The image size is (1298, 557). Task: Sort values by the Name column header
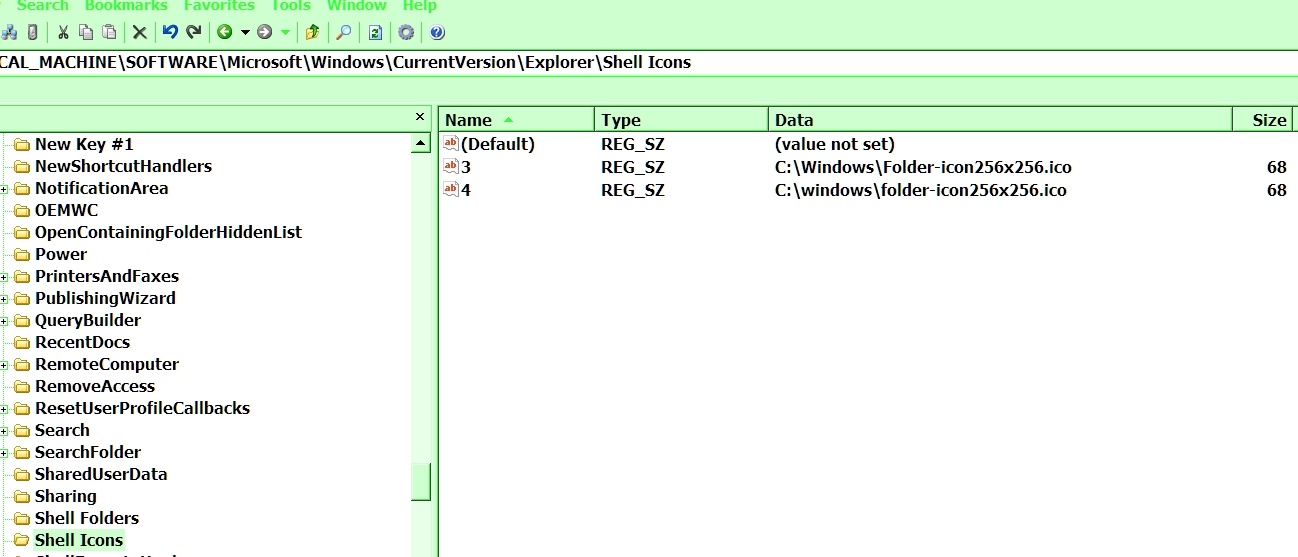[517, 120]
